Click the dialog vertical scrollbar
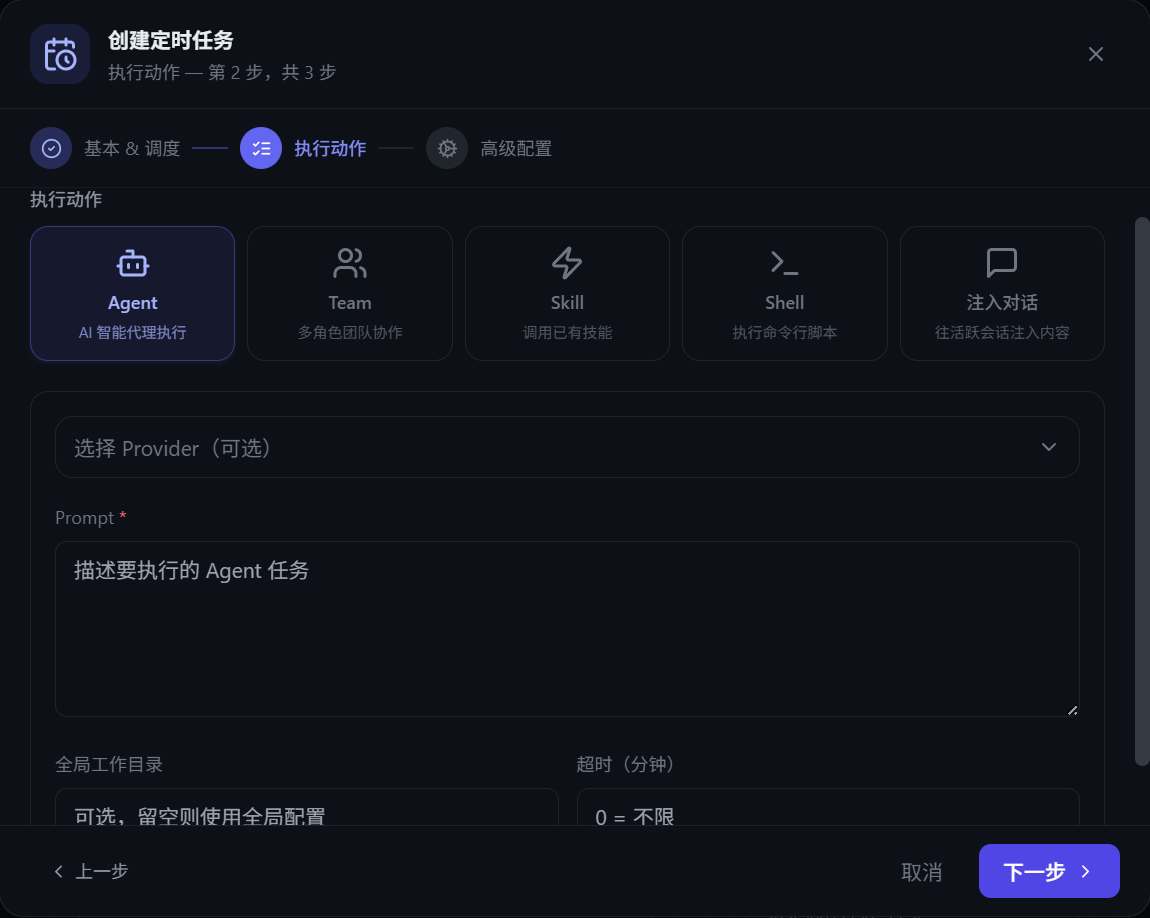This screenshot has width=1150, height=918. pos(1142,491)
